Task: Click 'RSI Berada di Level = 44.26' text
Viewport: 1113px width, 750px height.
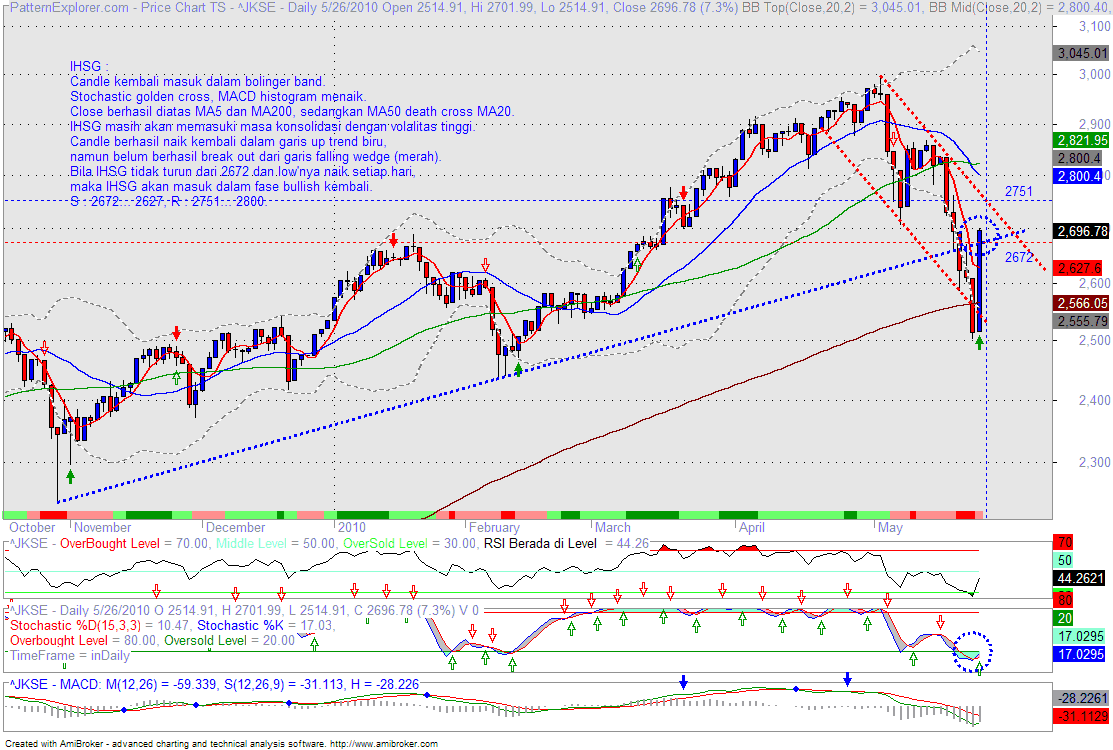Action: tap(566, 544)
